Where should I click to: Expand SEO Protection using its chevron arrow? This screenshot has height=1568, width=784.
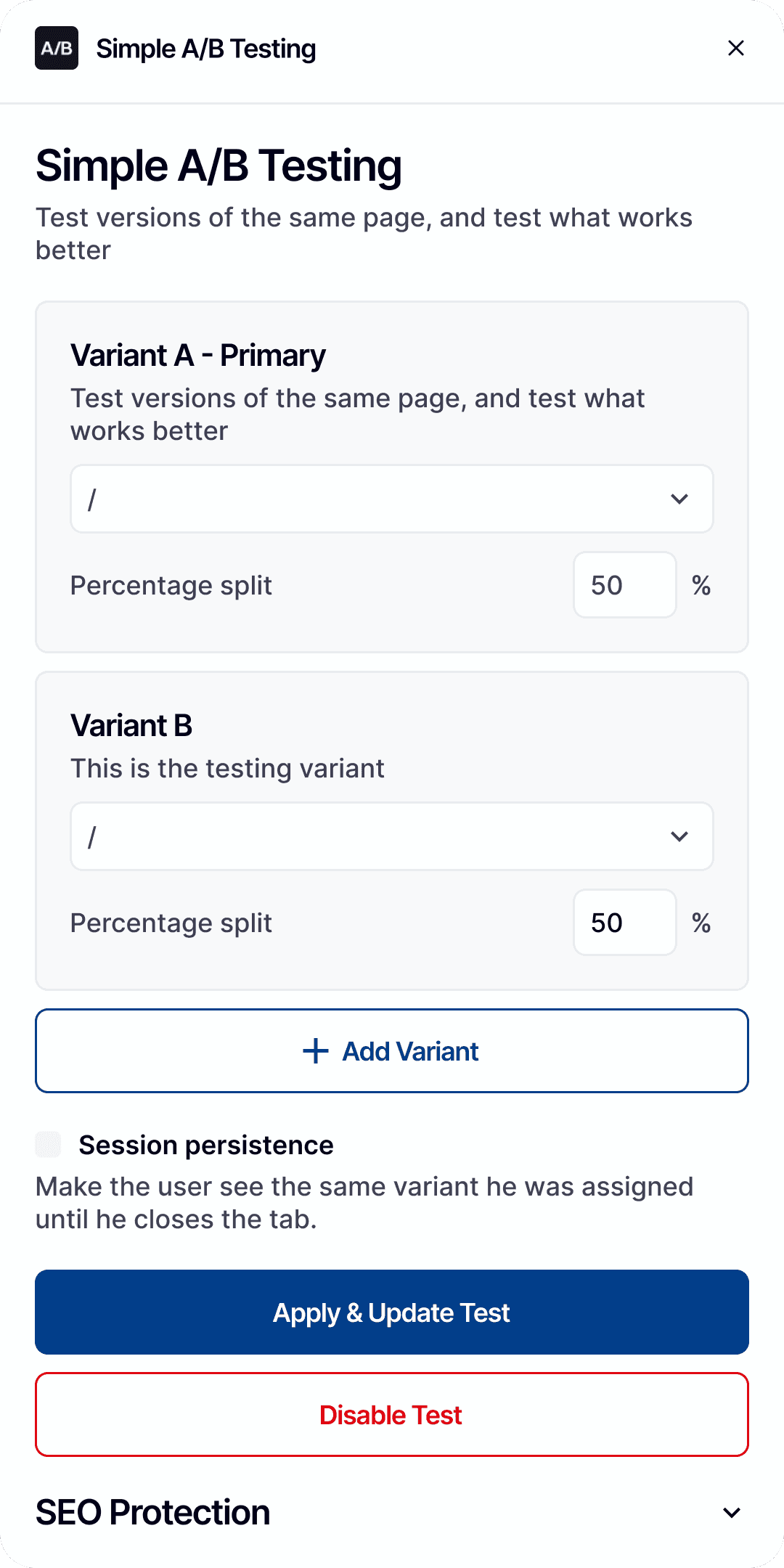pos(732,1513)
